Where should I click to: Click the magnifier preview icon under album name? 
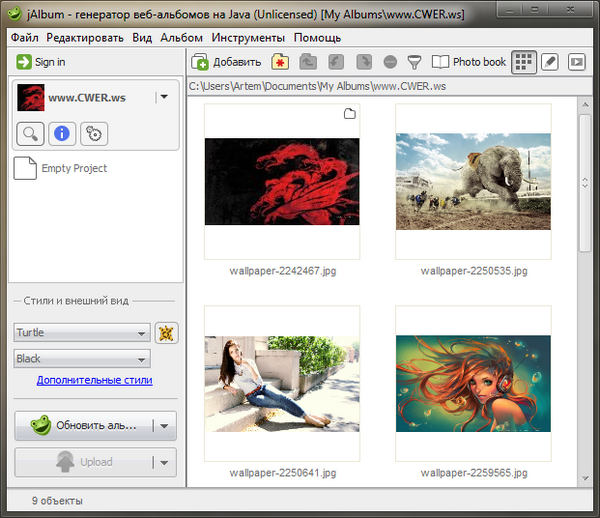tap(31, 133)
